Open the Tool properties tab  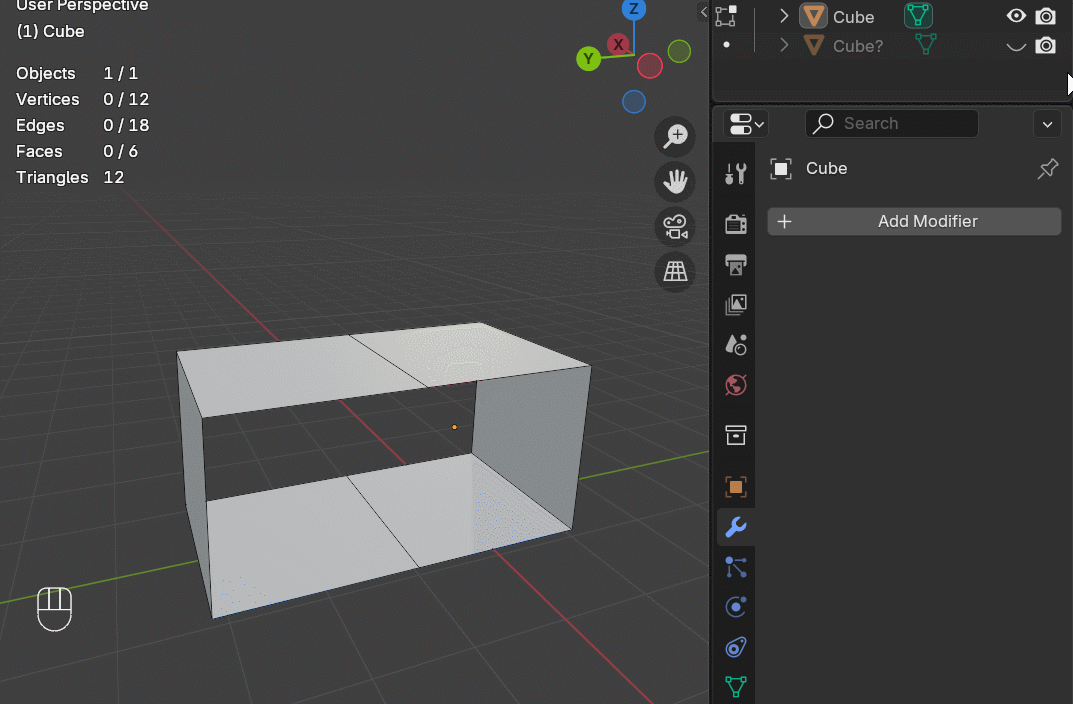pyautogui.click(x=735, y=173)
